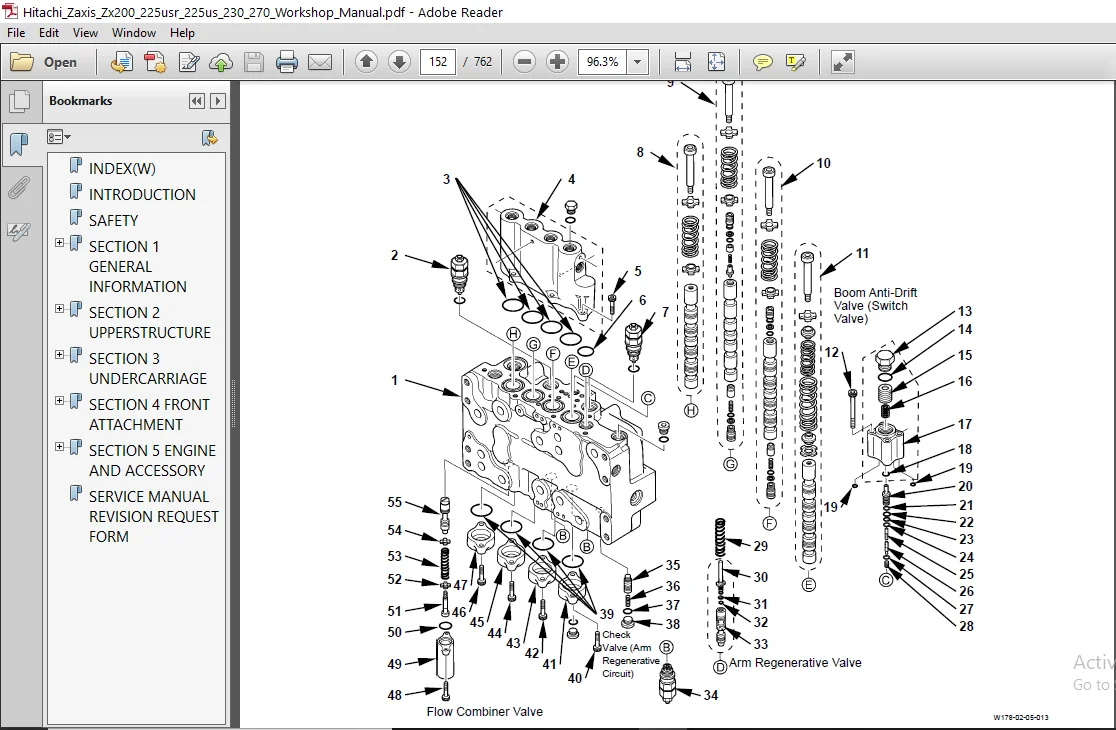Open the bookmark options dropdown menu
Screen dimensions: 1116x730
pos(59,137)
